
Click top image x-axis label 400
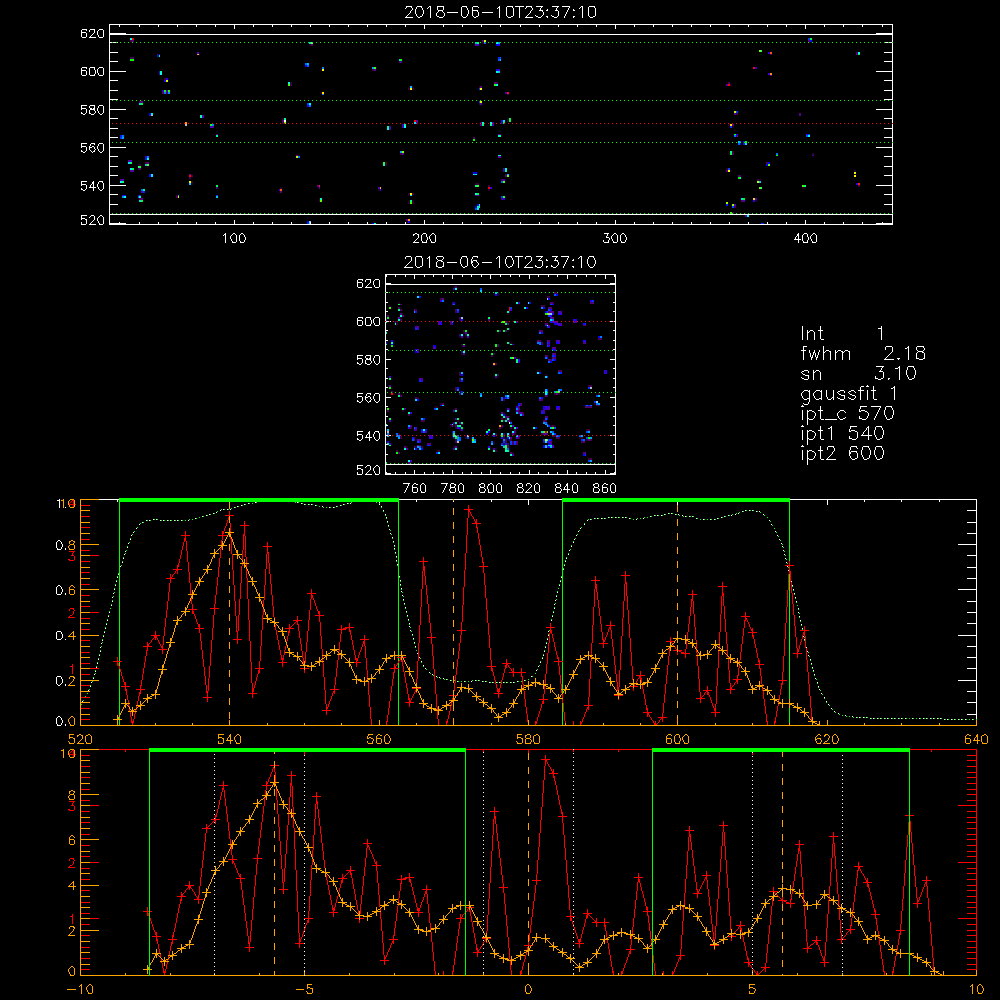(x=805, y=239)
